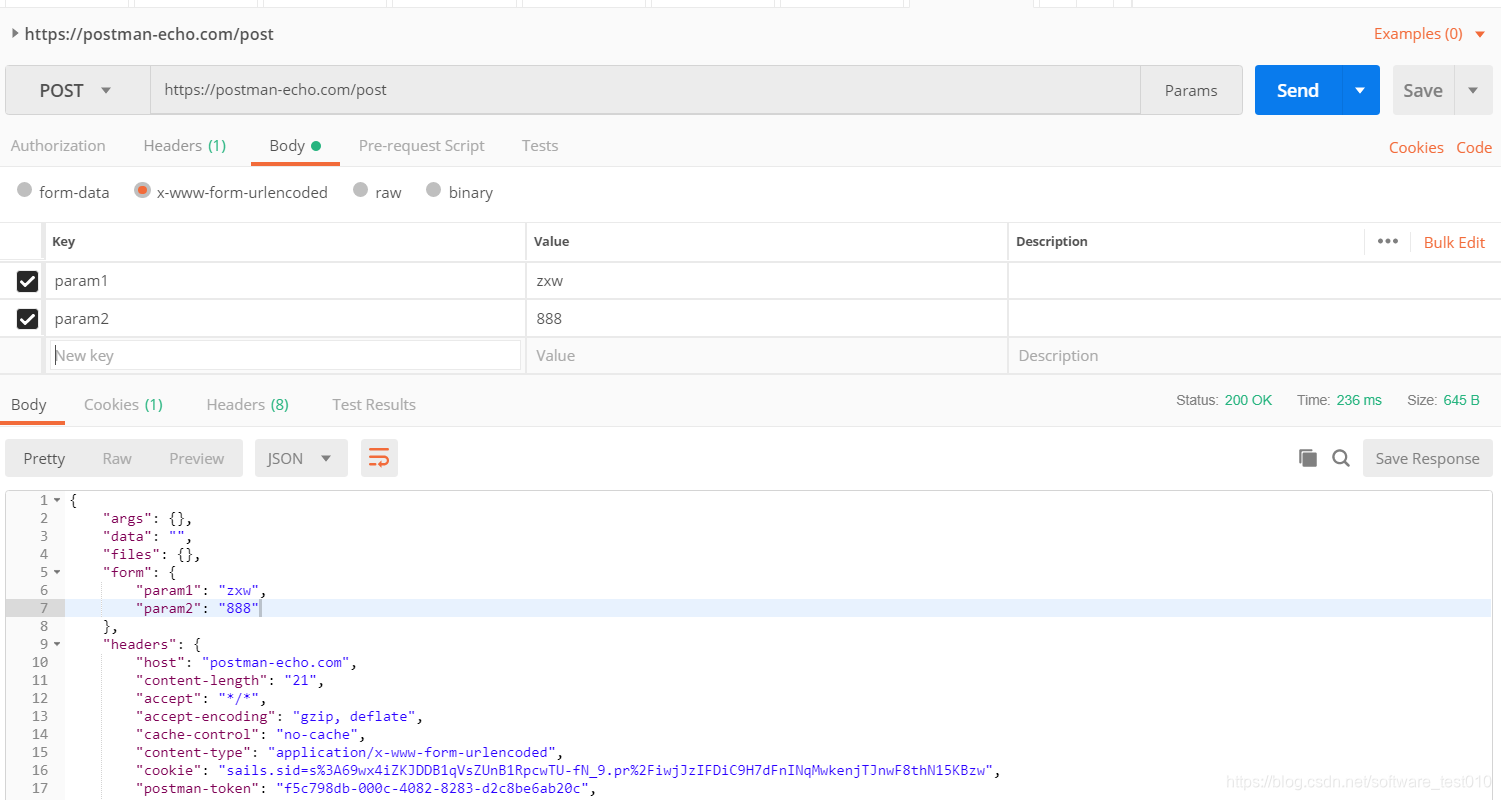
Task: Expand the request title disclosure triangle
Action: [15, 33]
